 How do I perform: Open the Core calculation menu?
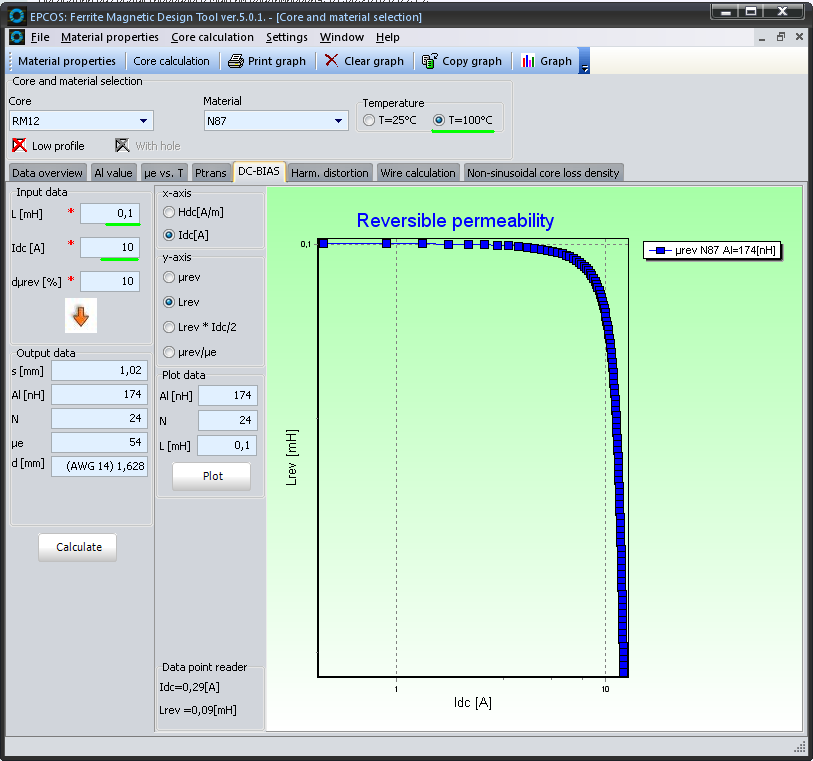(x=212, y=37)
